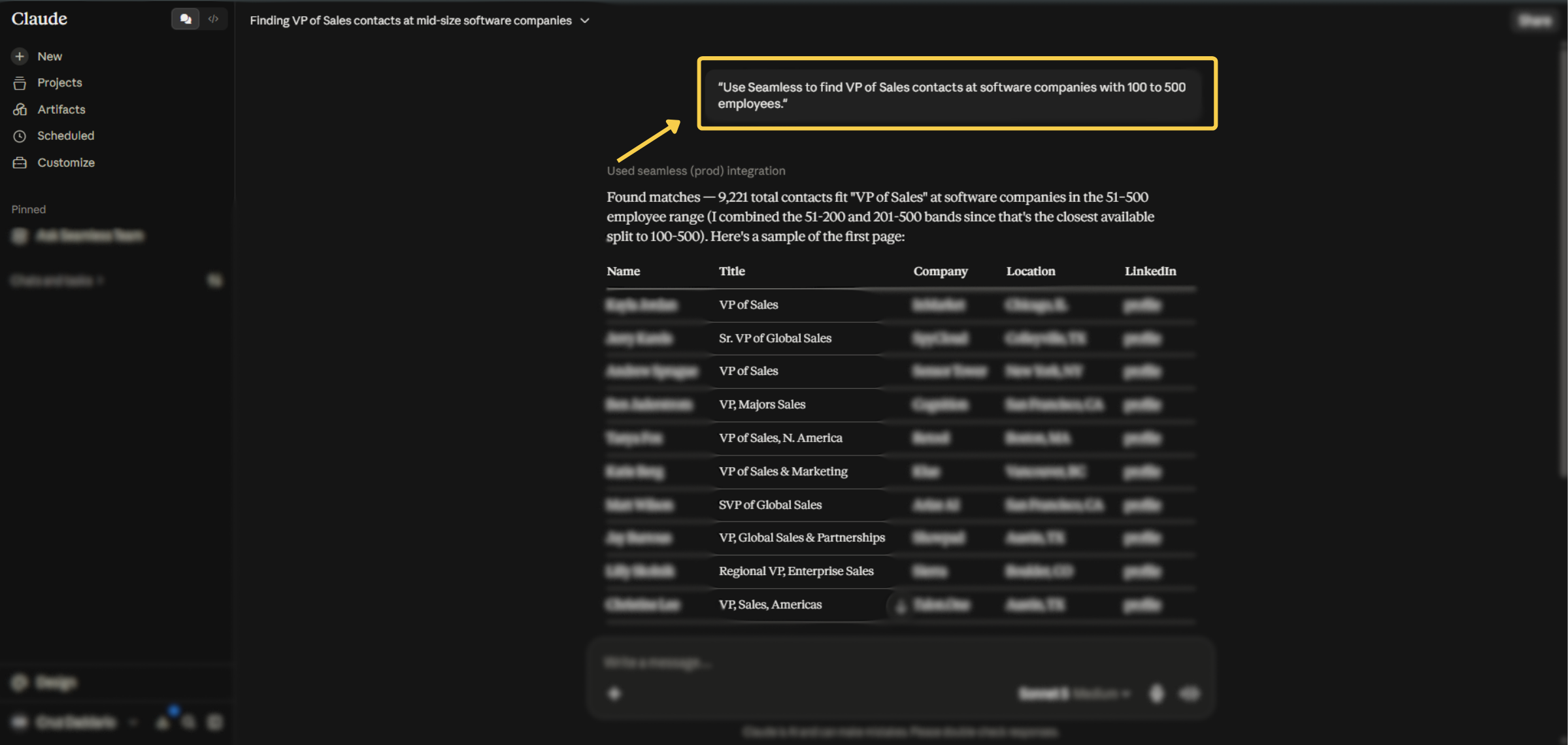Click the icon beside the blurred Chats heading

tap(214, 280)
